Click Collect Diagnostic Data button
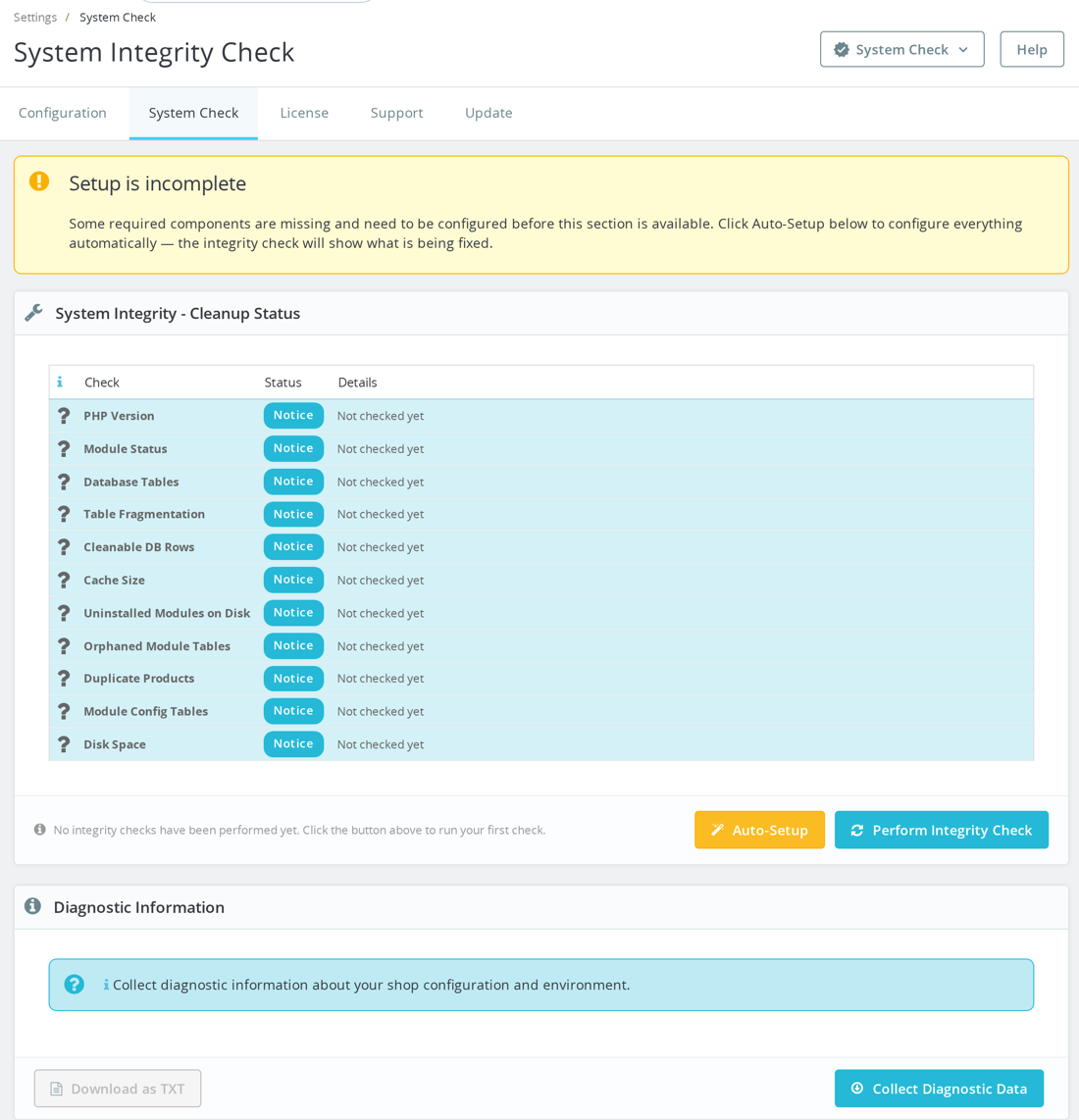Viewport: 1079px width, 1120px height. click(x=939, y=1089)
